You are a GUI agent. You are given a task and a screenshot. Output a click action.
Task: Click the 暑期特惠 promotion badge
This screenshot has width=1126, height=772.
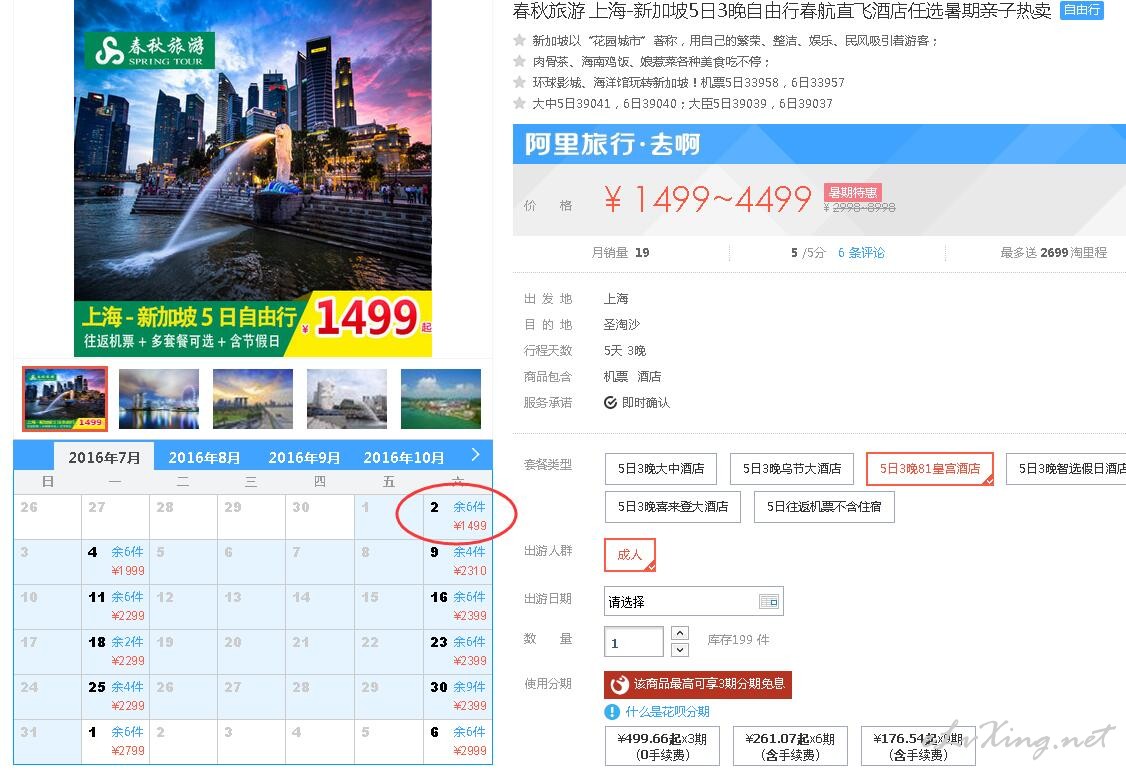click(x=852, y=192)
